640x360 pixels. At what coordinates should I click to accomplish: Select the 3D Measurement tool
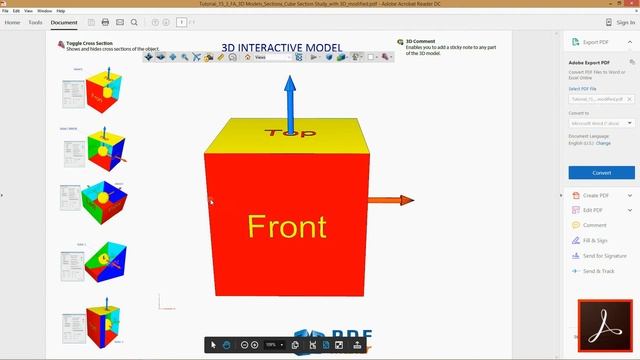221,57
